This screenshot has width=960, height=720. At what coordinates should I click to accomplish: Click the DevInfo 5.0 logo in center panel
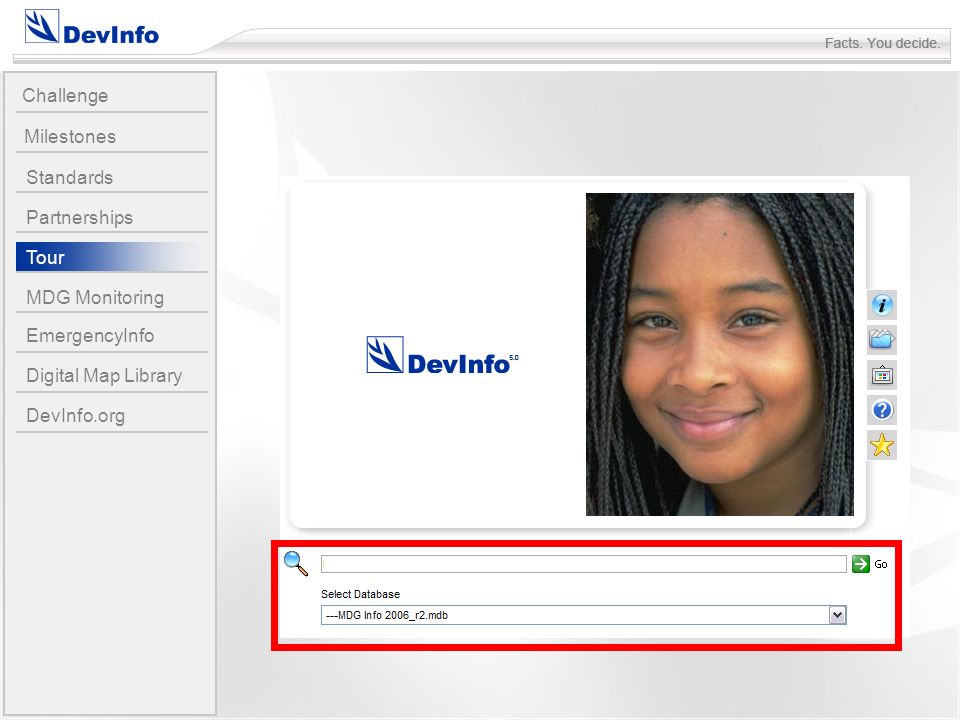[x=442, y=355]
